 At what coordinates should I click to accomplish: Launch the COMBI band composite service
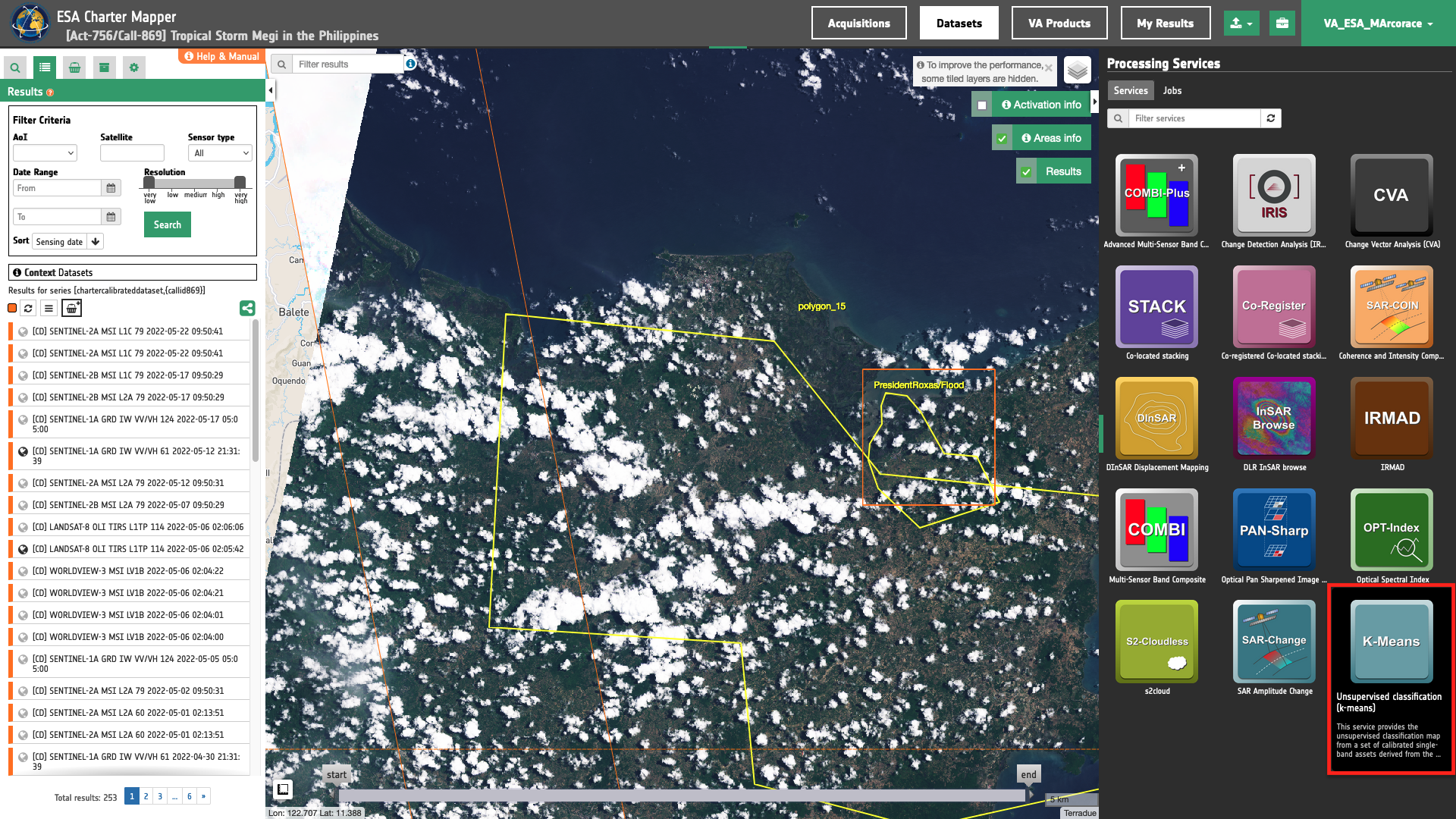(1156, 529)
